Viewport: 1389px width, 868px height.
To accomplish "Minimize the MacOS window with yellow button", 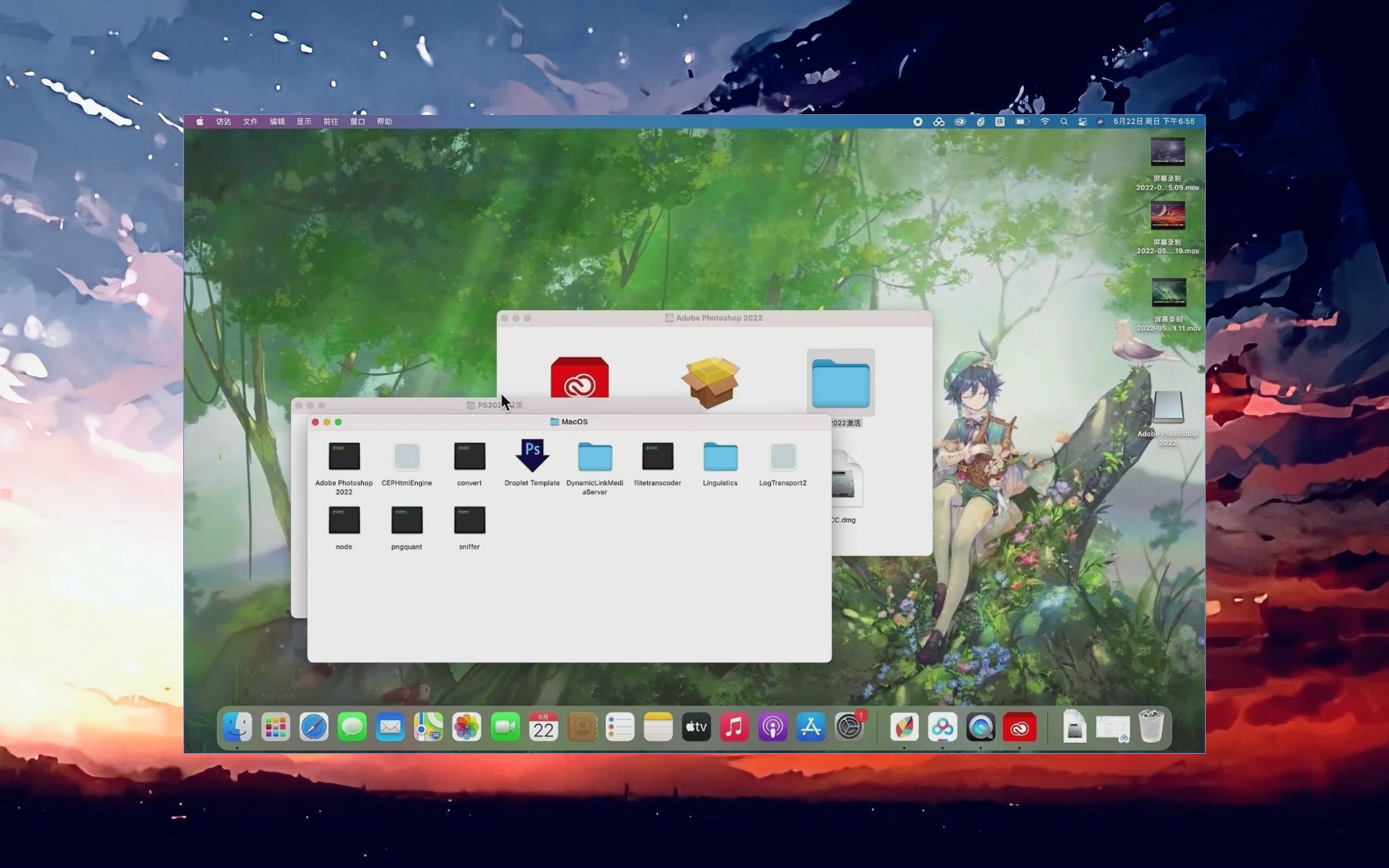I will tap(327, 422).
